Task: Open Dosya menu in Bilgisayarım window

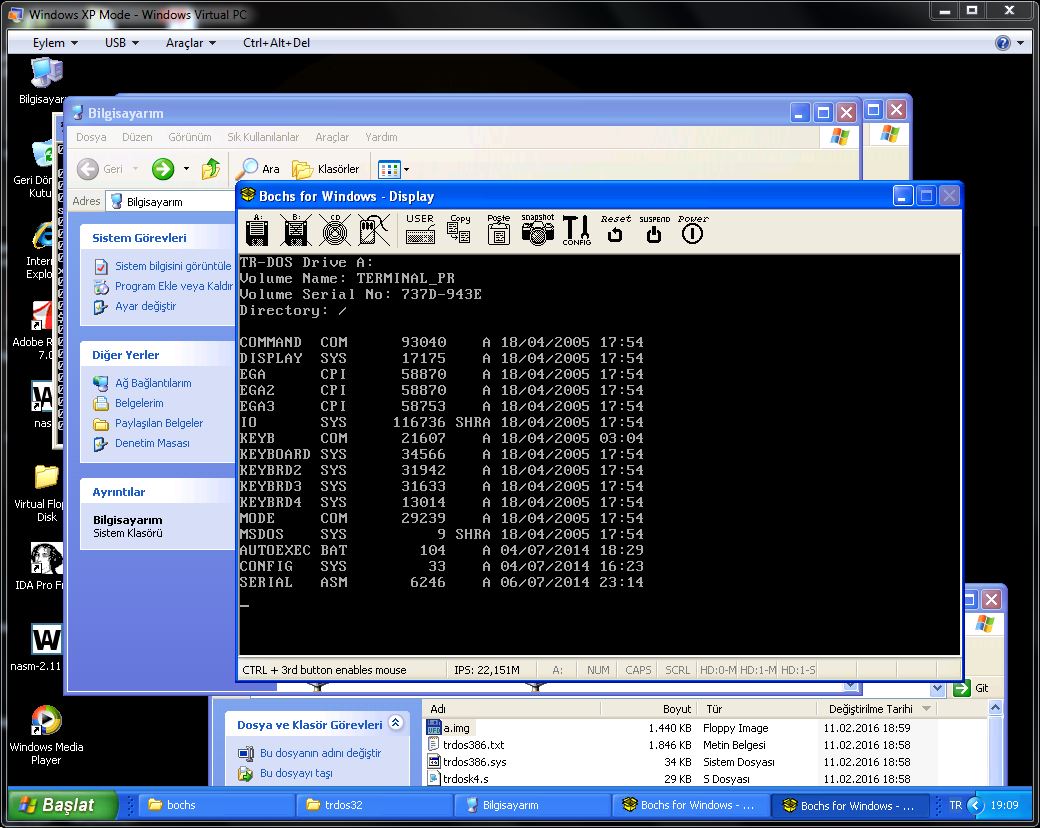Action: point(91,137)
